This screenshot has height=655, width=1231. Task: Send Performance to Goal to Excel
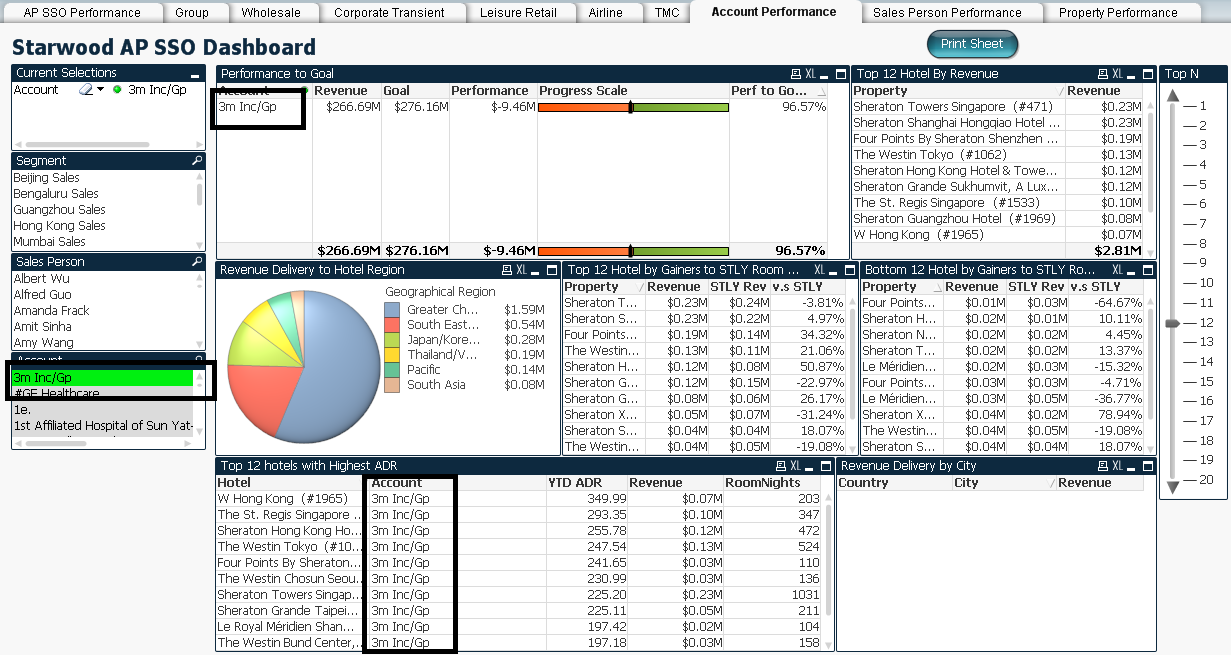click(810, 74)
